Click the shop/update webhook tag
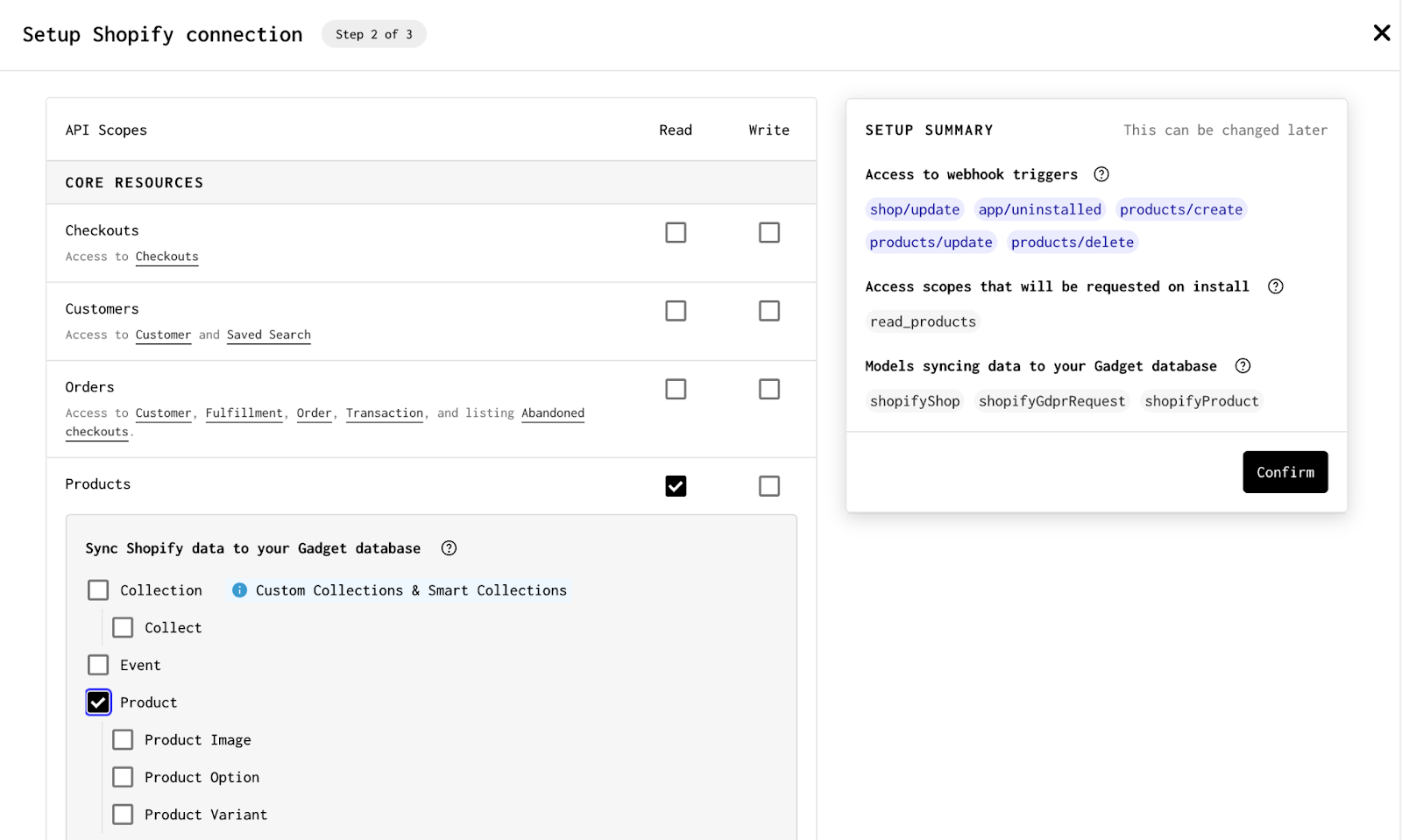 (x=914, y=209)
